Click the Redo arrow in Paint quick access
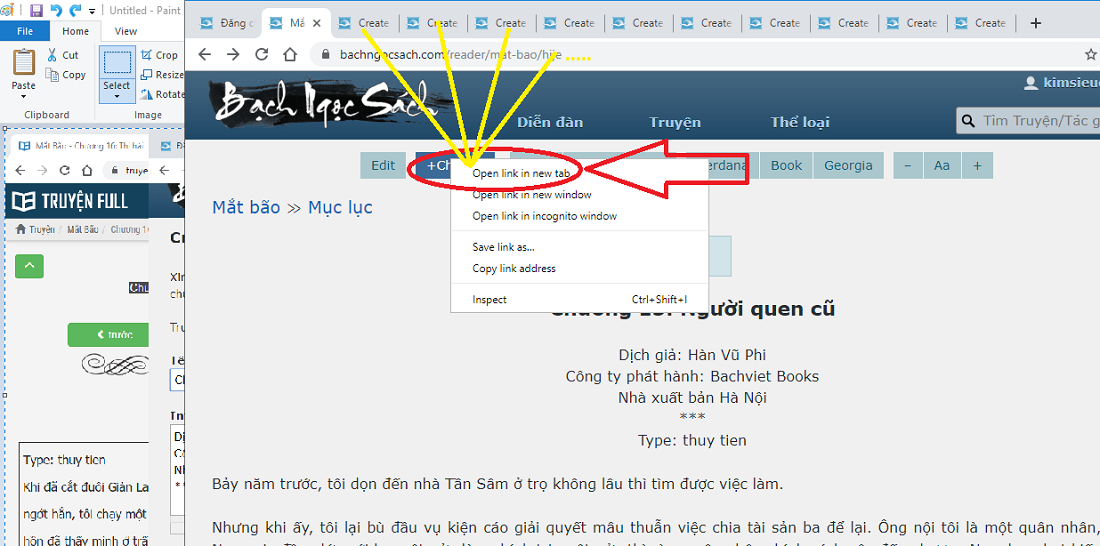The width and height of the screenshot is (1100, 546). pos(75,11)
